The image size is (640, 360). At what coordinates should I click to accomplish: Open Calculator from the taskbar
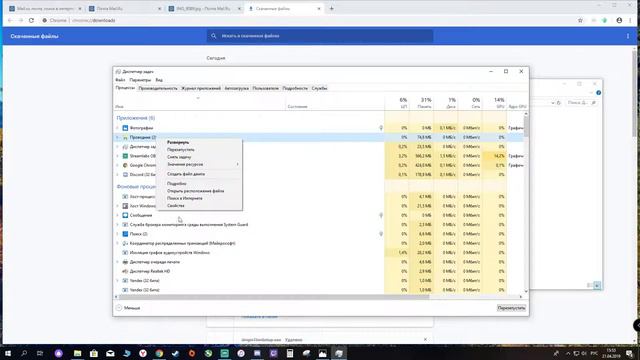point(290,353)
